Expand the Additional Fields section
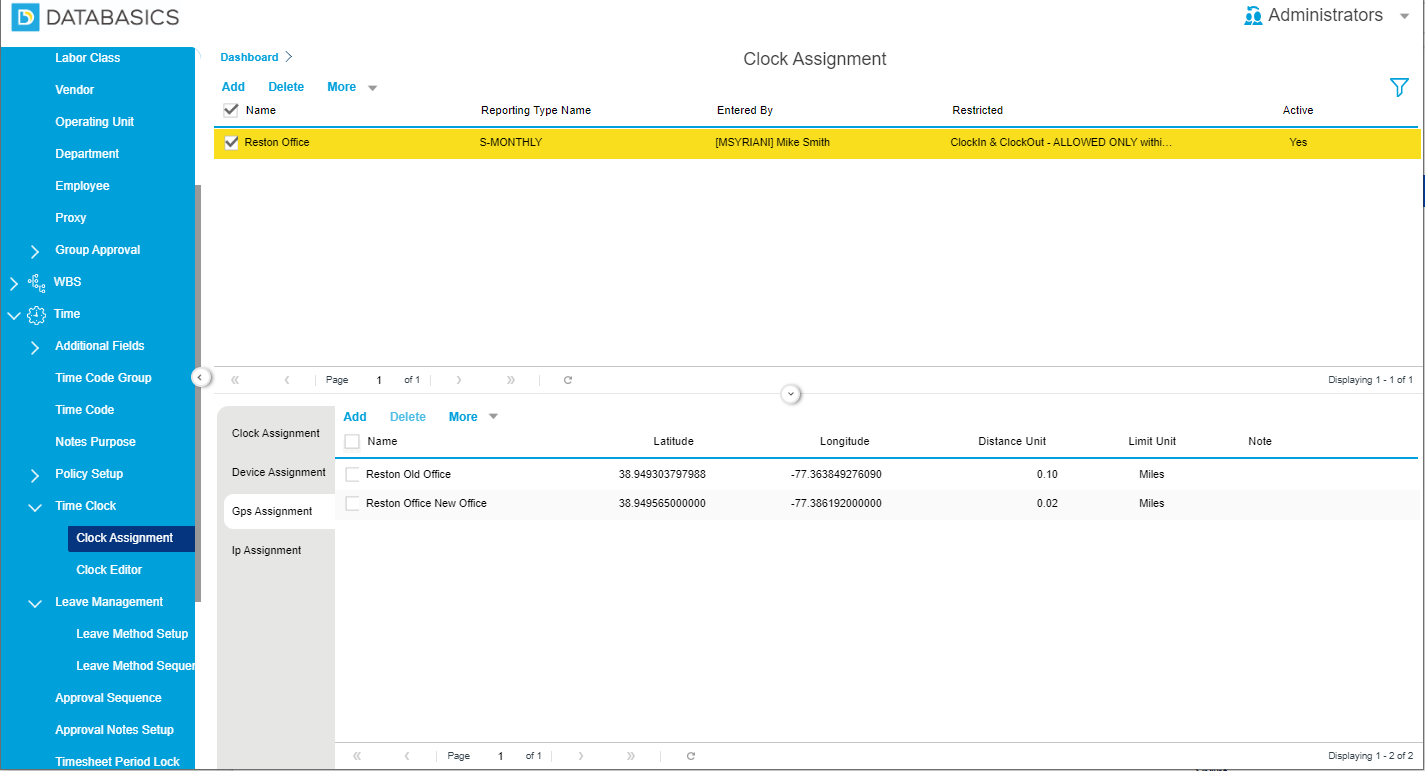Screen dimensions: 1425x771 pyautogui.click(x=34, y=346)
